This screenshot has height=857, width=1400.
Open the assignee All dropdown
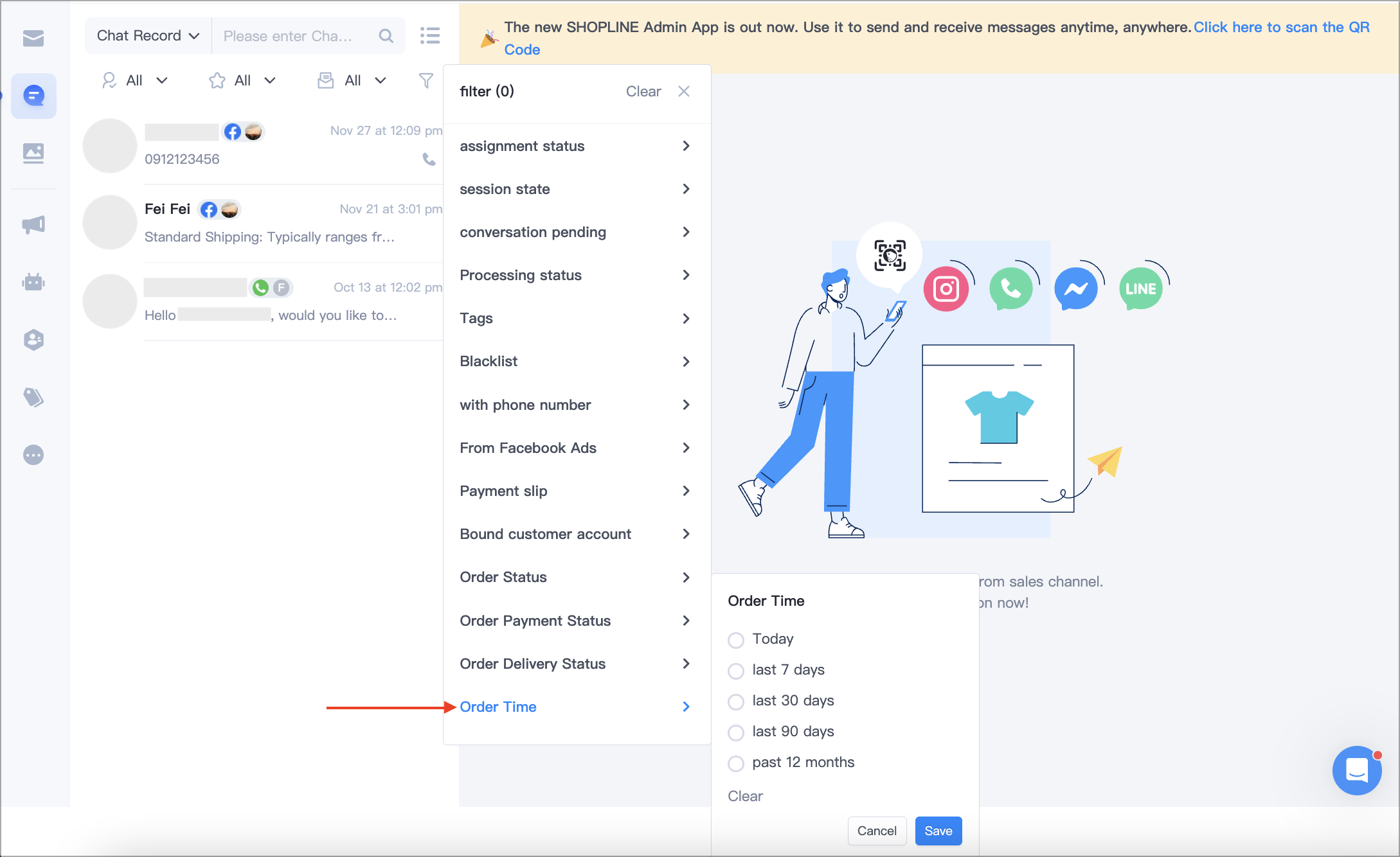(x=135, y=80)
